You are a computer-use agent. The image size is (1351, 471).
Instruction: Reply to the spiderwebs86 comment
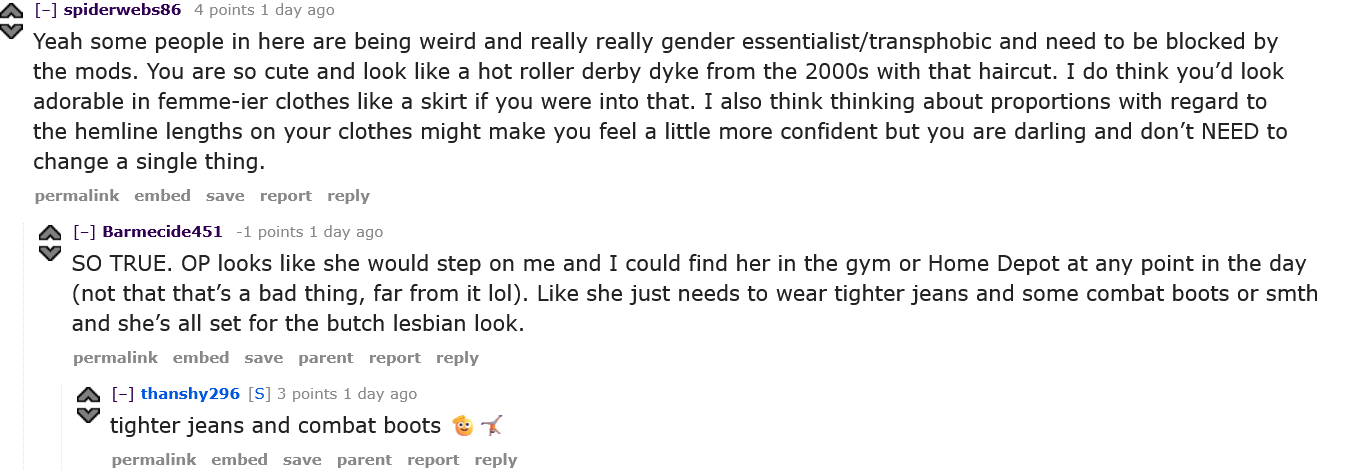[348, 196]
